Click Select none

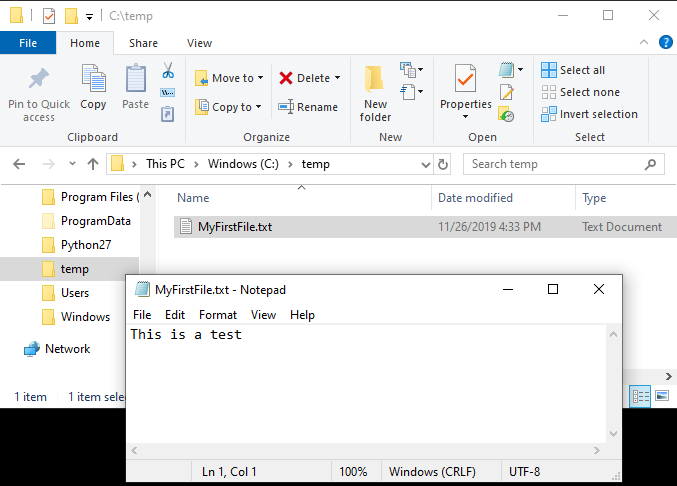(x=580, y=92)
